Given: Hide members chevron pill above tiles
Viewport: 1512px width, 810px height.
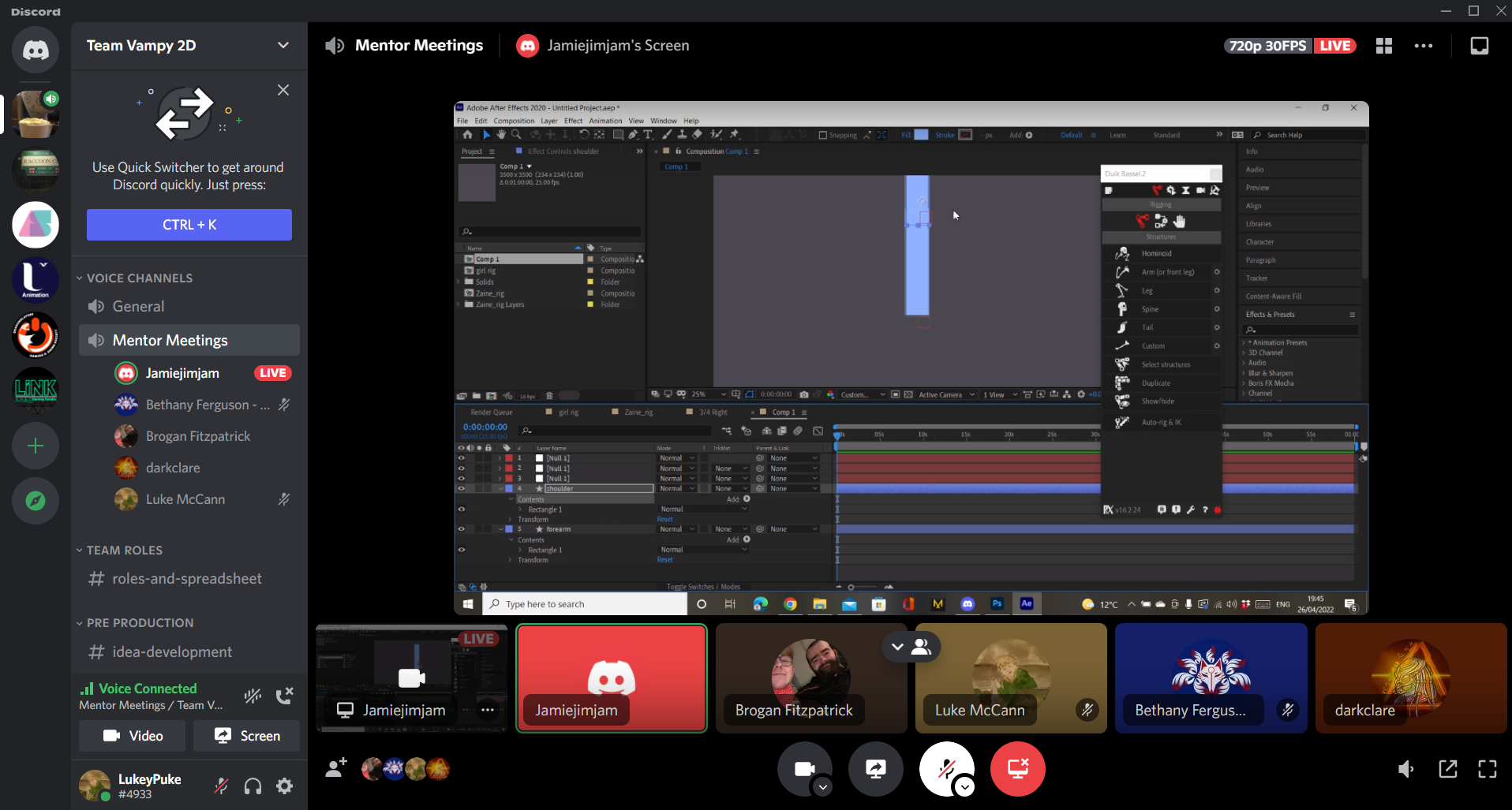Looking at the screenshot, I should (911, 647).
